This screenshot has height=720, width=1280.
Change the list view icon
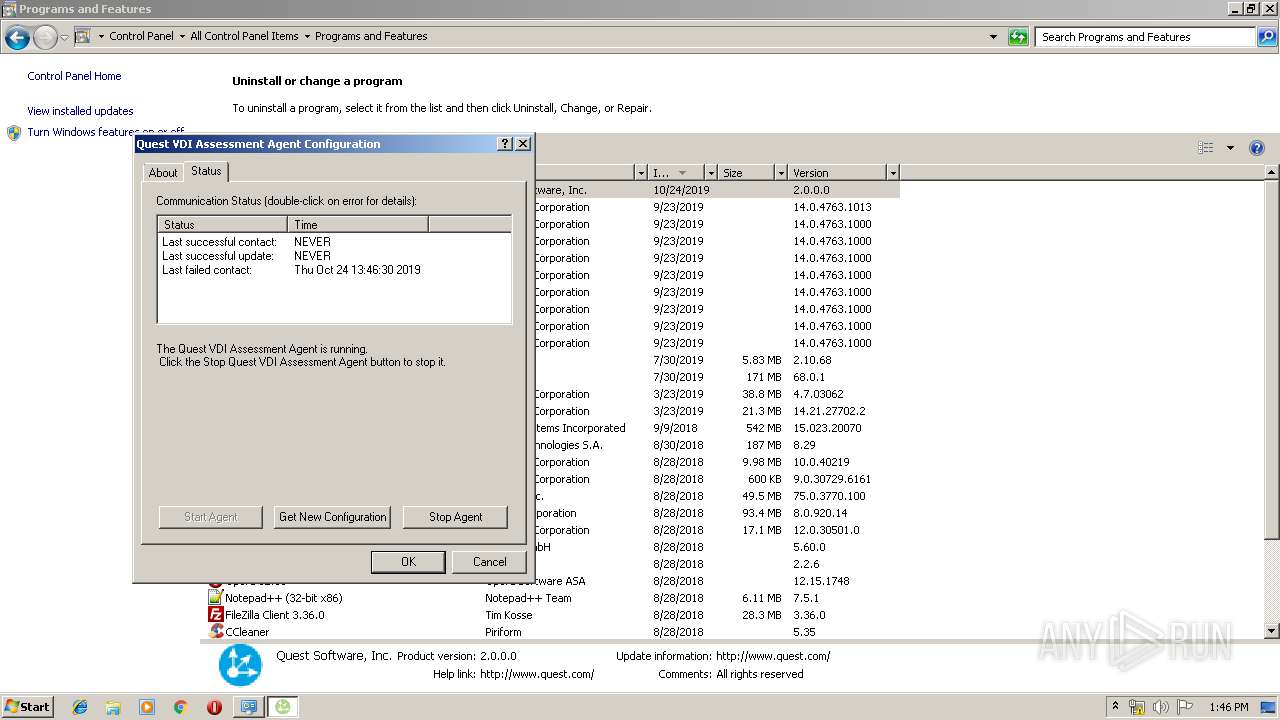[x=1206, y=148]
